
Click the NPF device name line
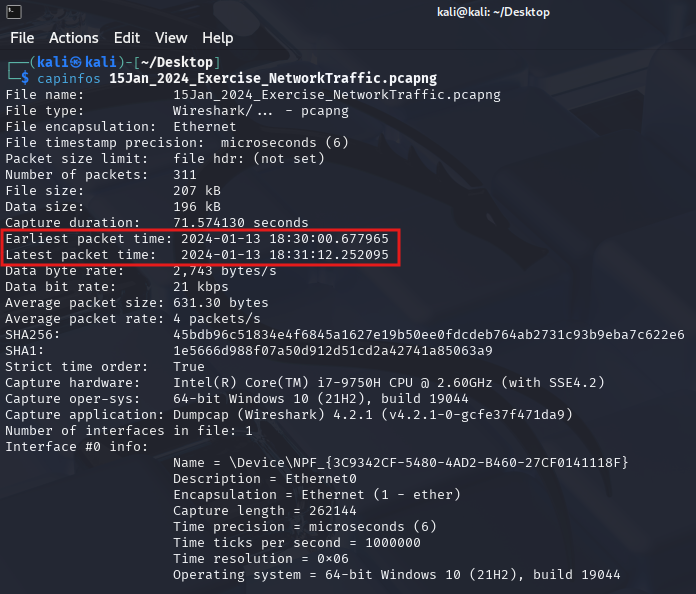click(x=401, y=463)
